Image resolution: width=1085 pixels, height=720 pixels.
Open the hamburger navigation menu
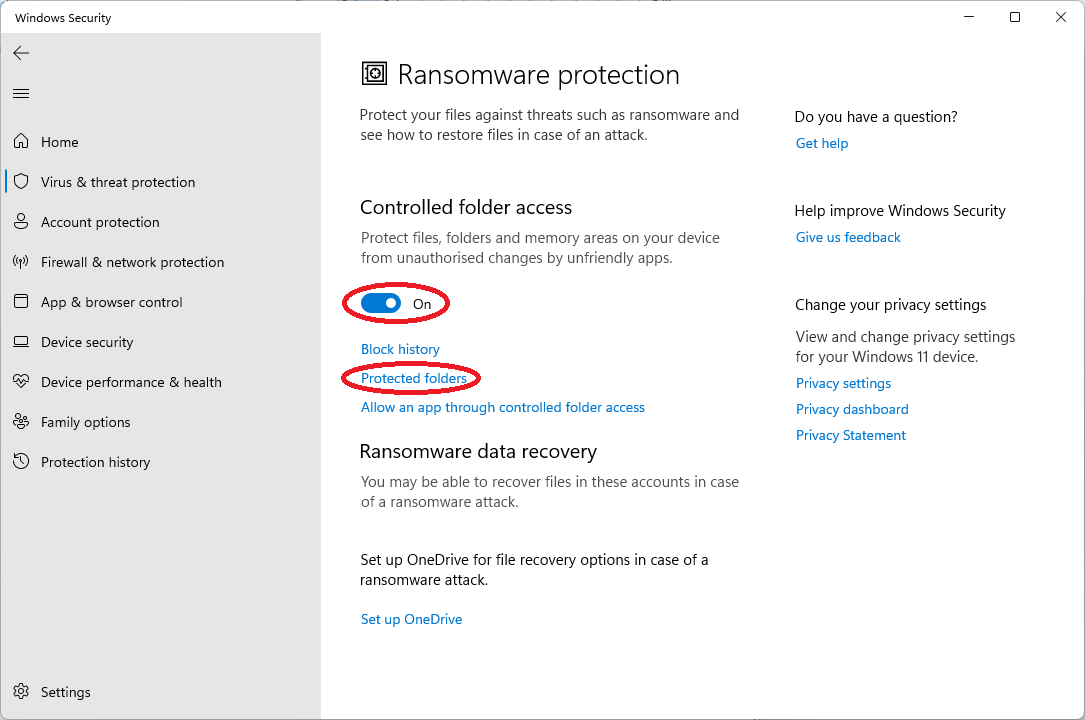[x=21, y=94]
